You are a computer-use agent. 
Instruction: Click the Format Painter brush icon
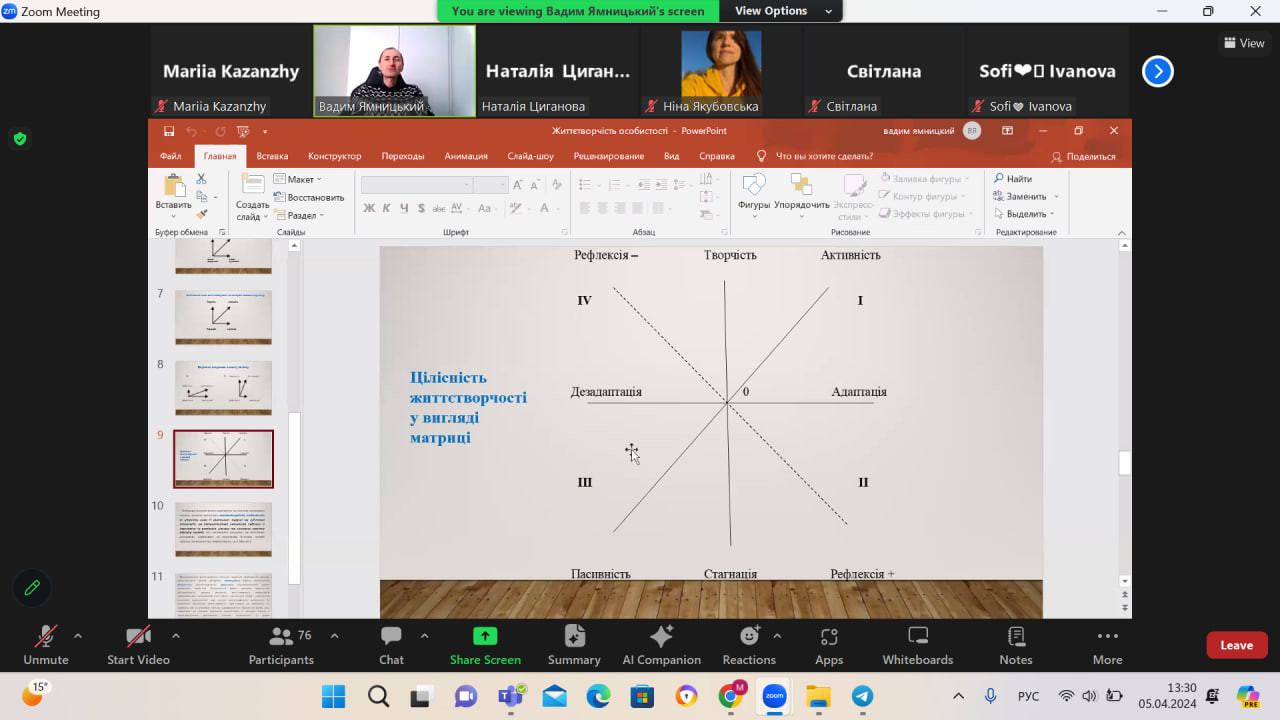201,214
